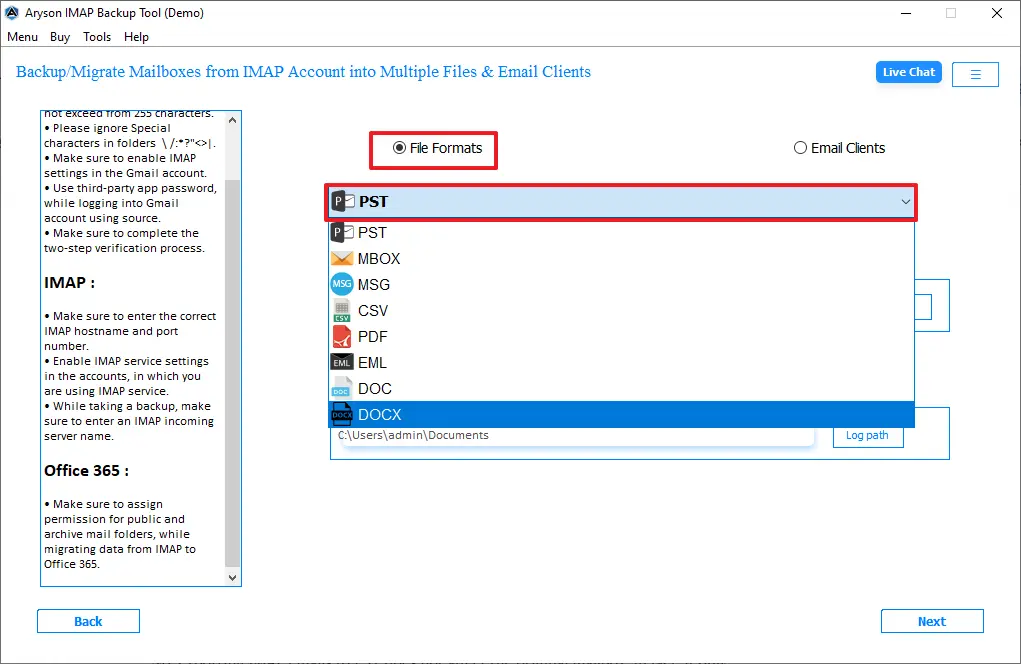This screenshot has height=664, width=1021.
Task: Click the PST Outlook icon in dropdown list
Action: point(342,232)
